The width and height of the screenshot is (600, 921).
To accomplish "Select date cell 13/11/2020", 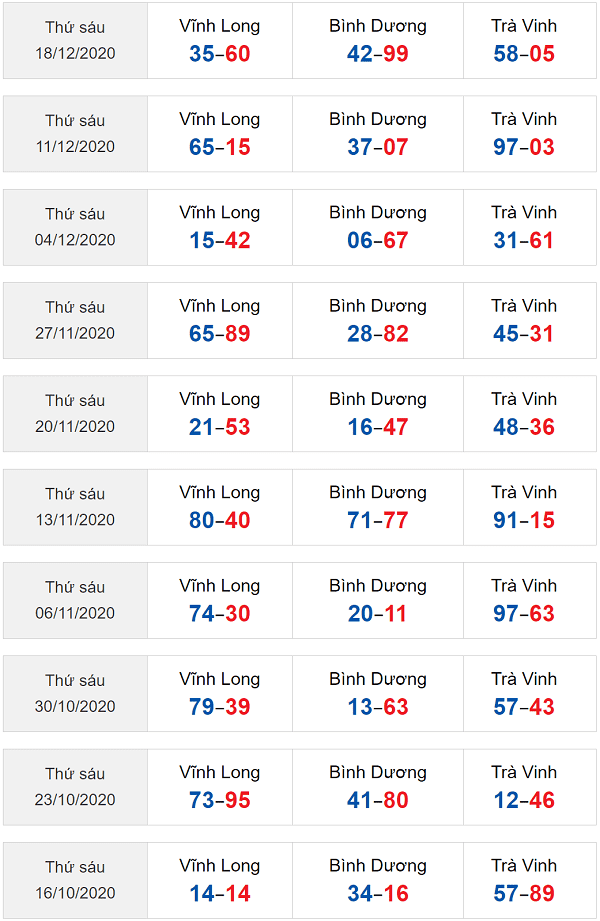I will (x=75, y=507).
